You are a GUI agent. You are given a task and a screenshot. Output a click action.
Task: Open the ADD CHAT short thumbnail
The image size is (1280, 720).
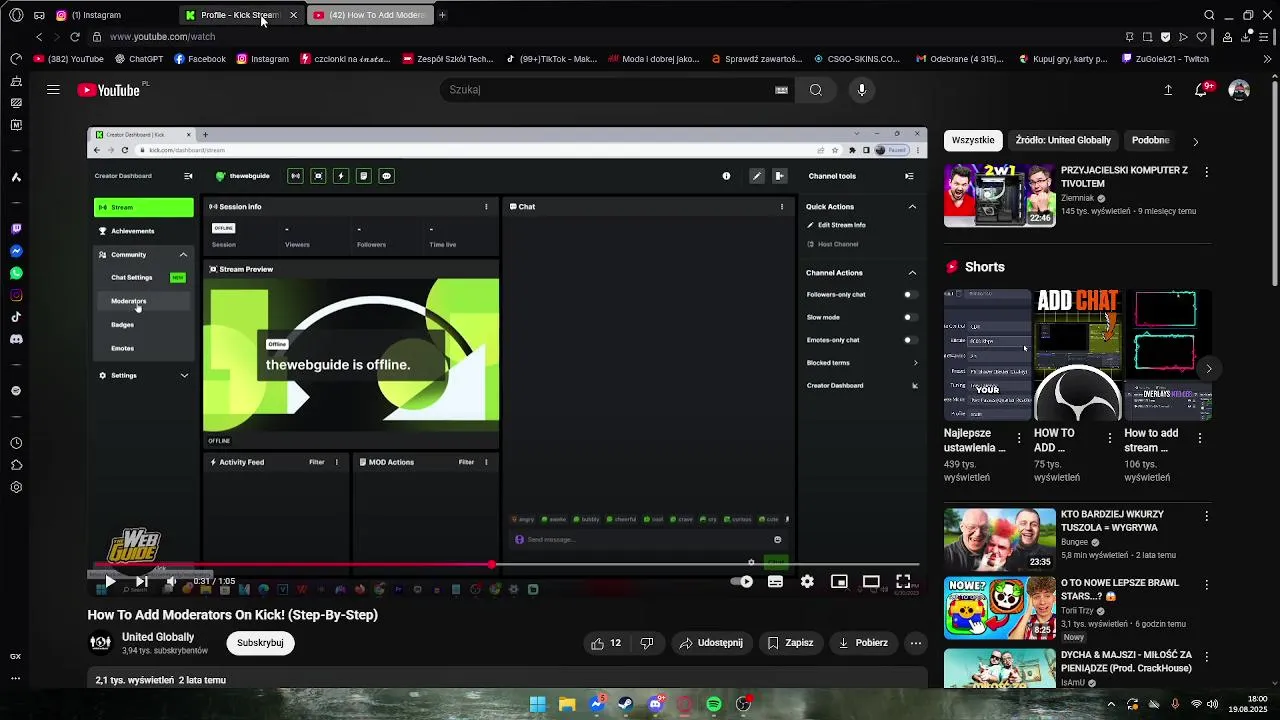tap(1077, 355)
